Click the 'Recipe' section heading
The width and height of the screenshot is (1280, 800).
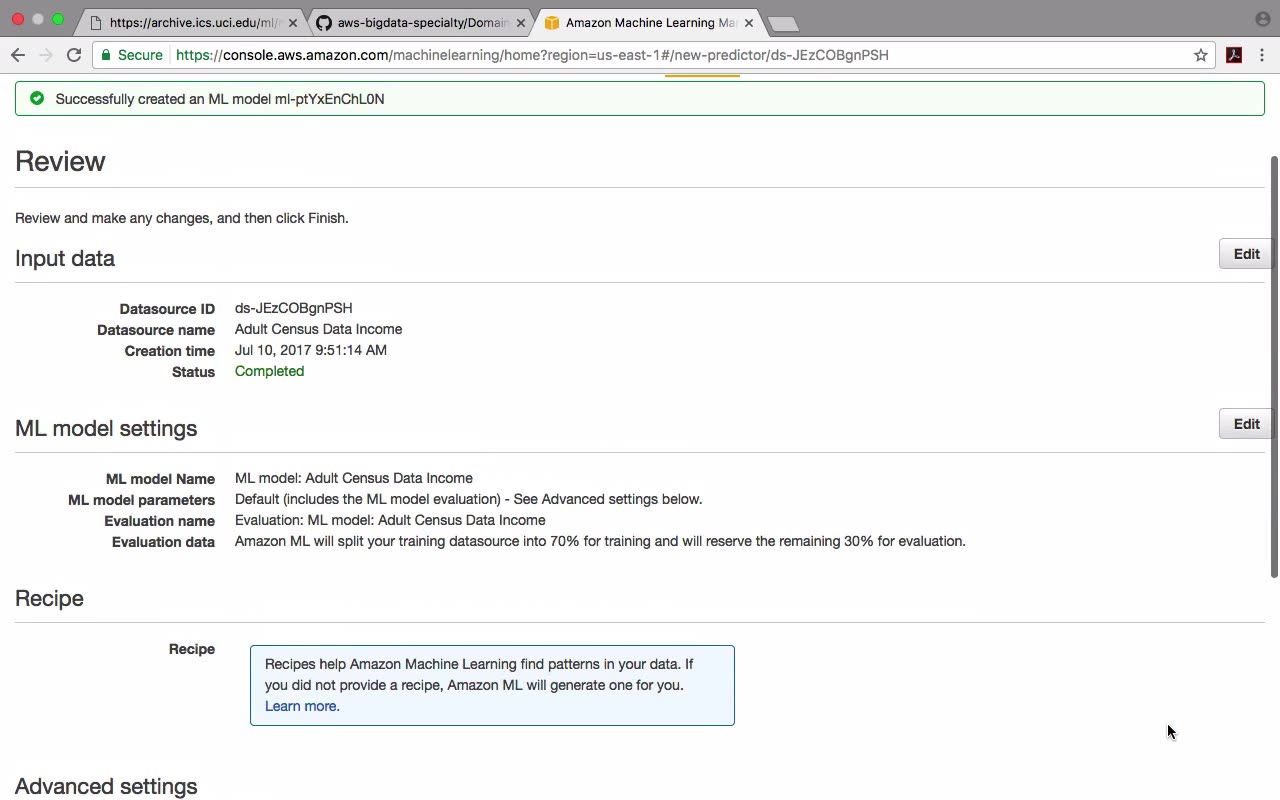49,598
